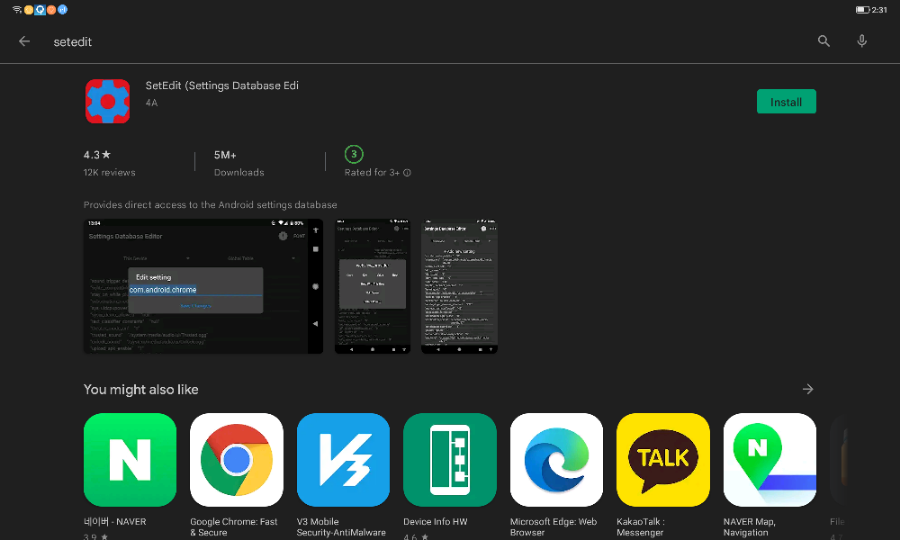Open the NAVER app icon

click(x=130, y=460)
